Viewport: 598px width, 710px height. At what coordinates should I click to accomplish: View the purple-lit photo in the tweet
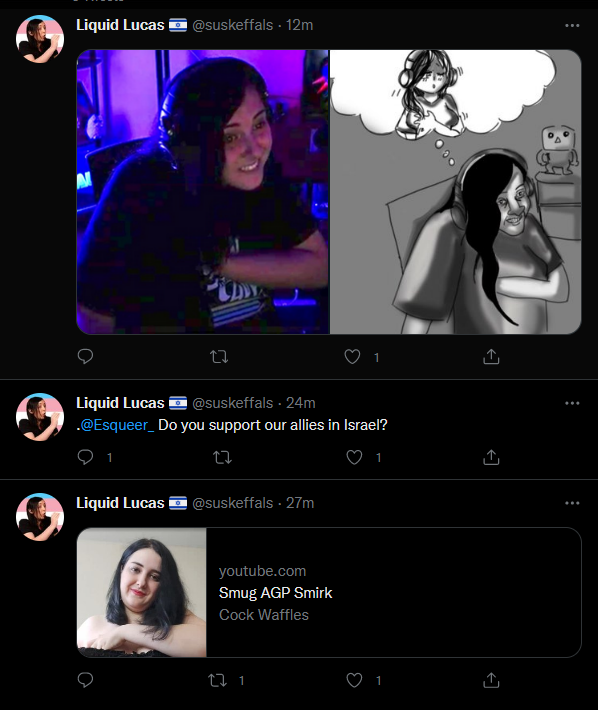coord(203,192)
